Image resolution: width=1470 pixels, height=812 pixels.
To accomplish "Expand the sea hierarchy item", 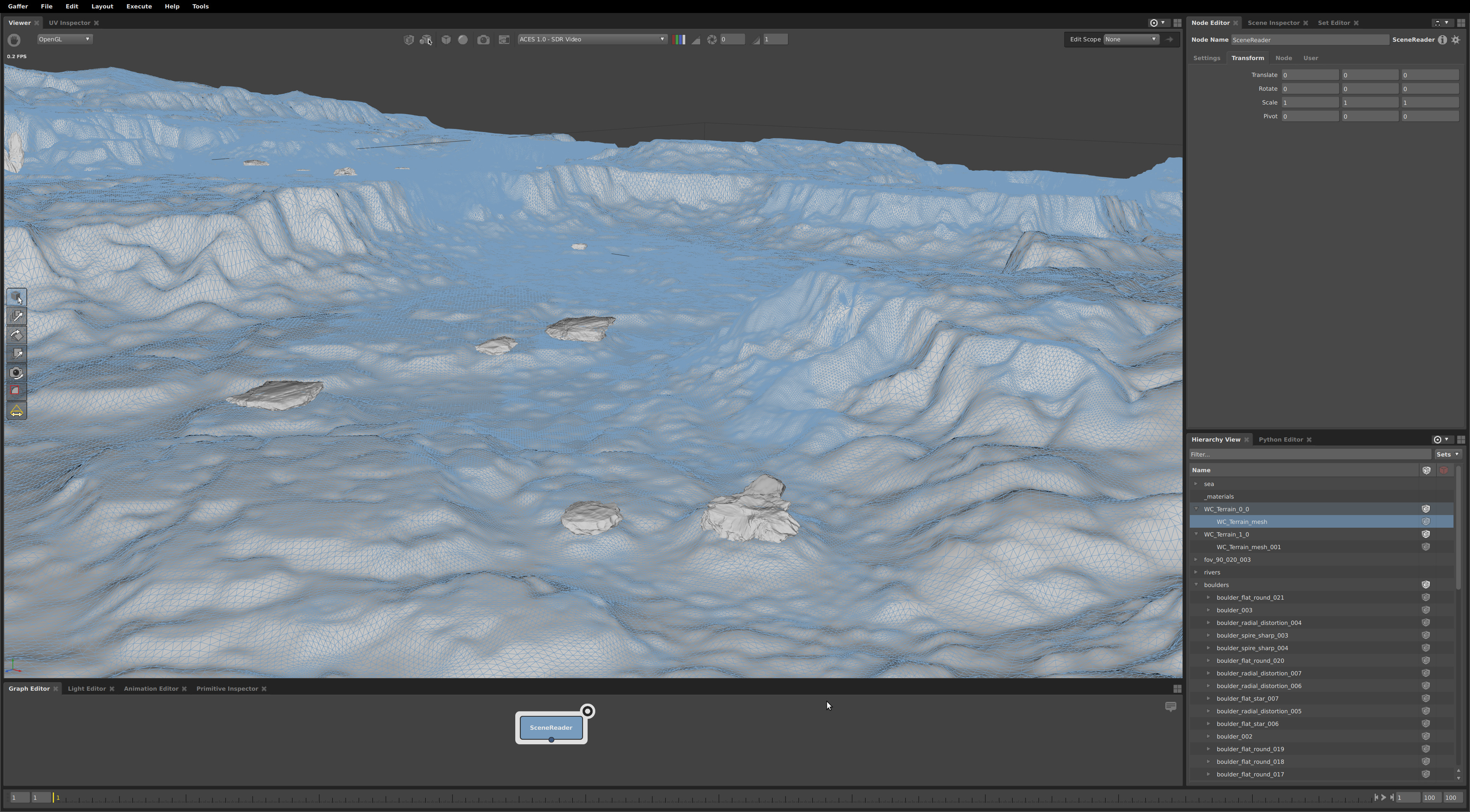I will (1196, 484).
